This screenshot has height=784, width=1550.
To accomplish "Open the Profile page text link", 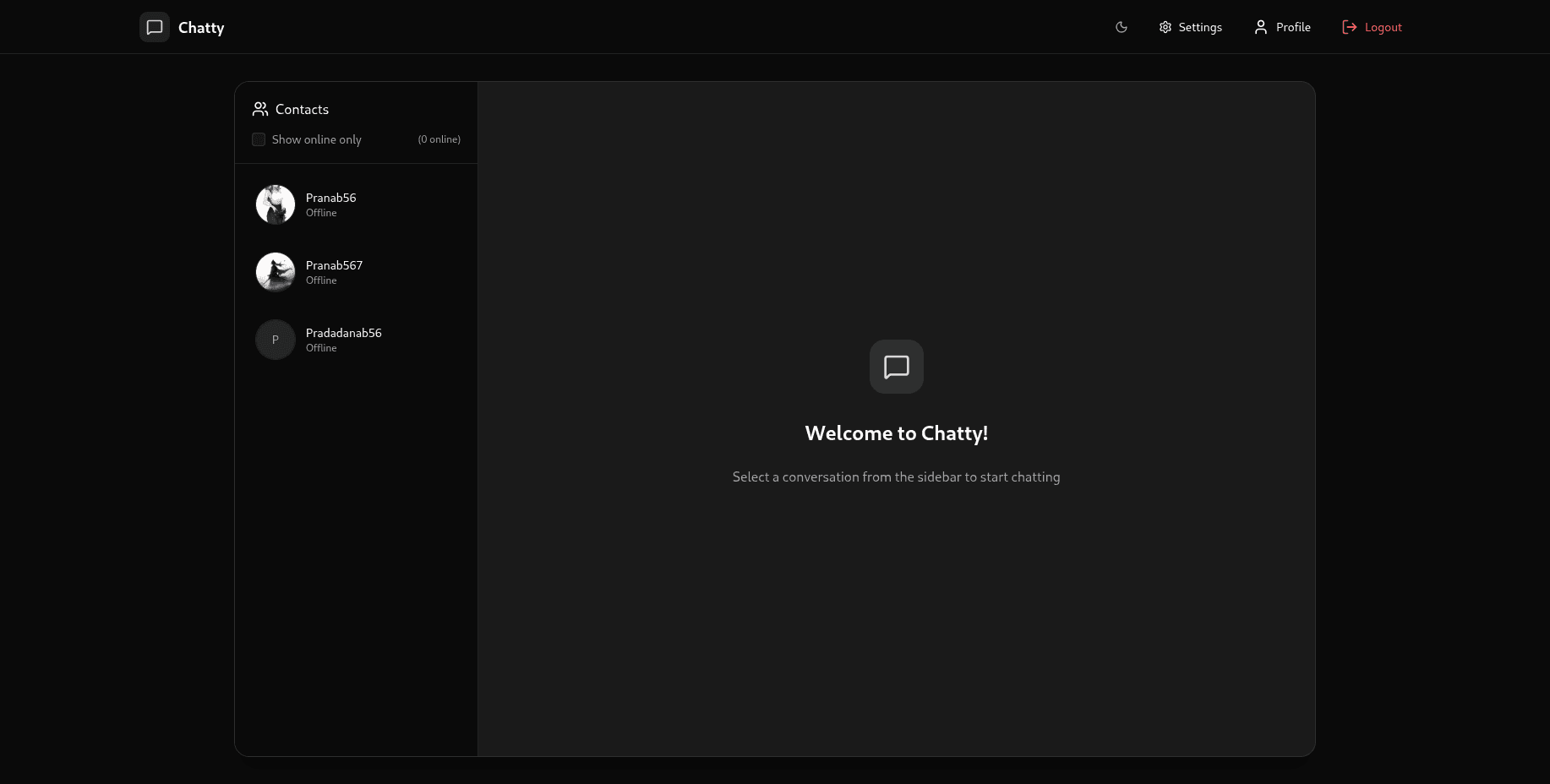I will point(1293,27).
